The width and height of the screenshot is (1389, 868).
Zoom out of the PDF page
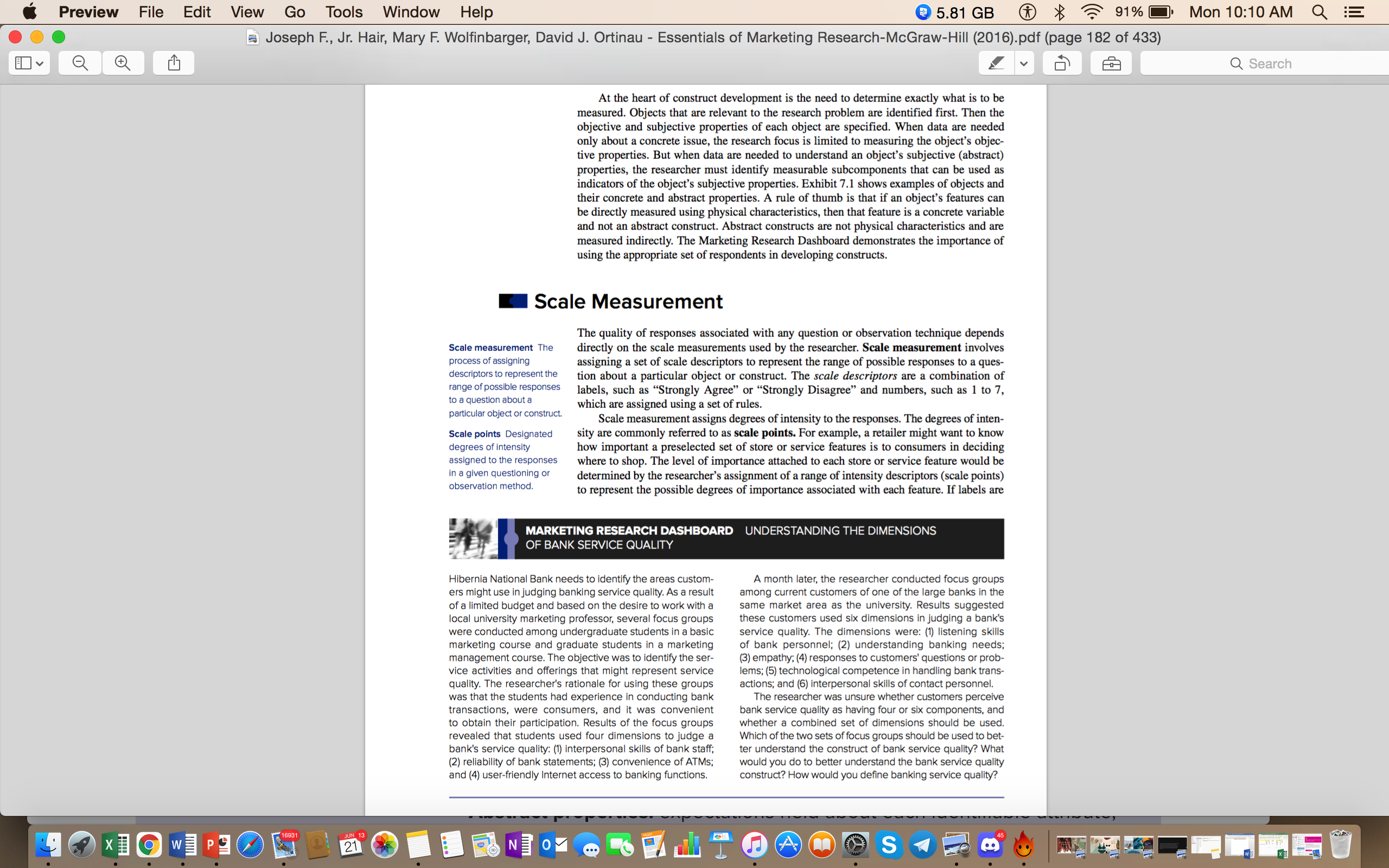coord(80,63)
